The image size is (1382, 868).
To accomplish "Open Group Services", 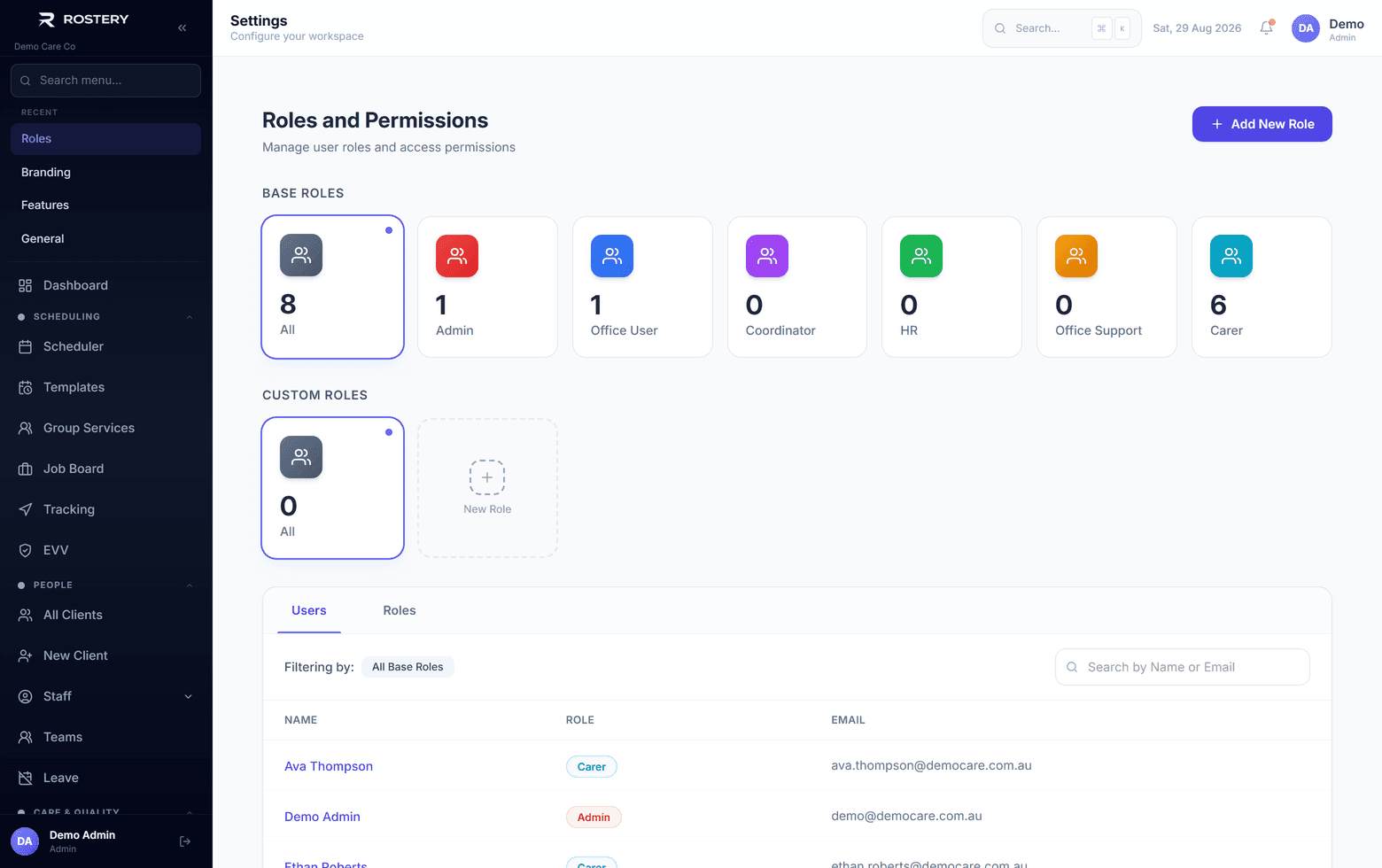I will 106,428.
